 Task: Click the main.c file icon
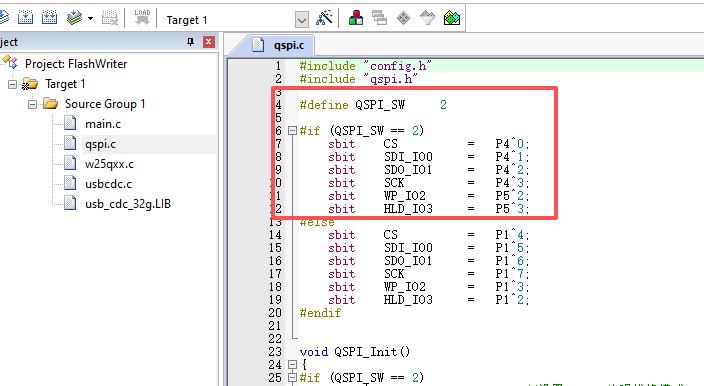(x=70, y=123)
